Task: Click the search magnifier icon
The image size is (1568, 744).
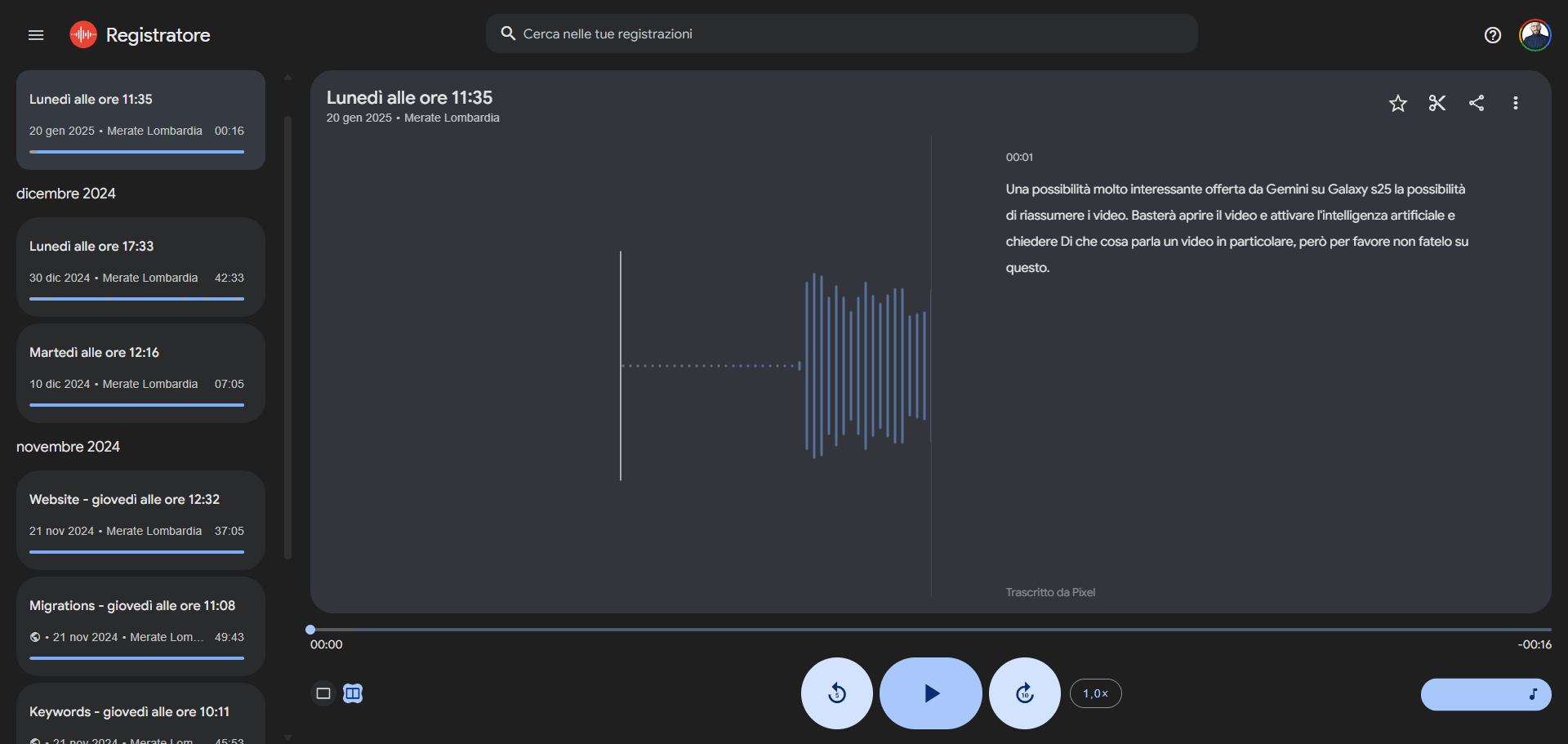Action: point(508,33)
